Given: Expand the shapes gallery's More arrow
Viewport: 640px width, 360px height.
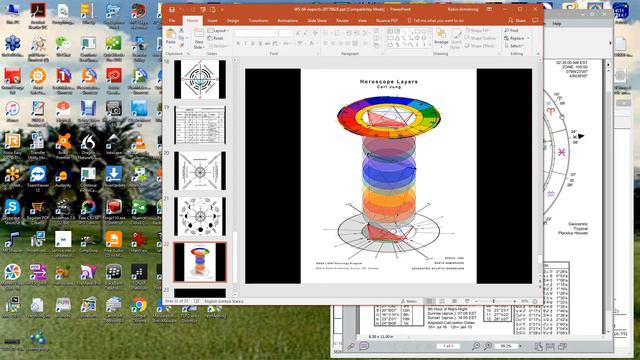Looking at the screenshot, I should (x=430, y=45).
